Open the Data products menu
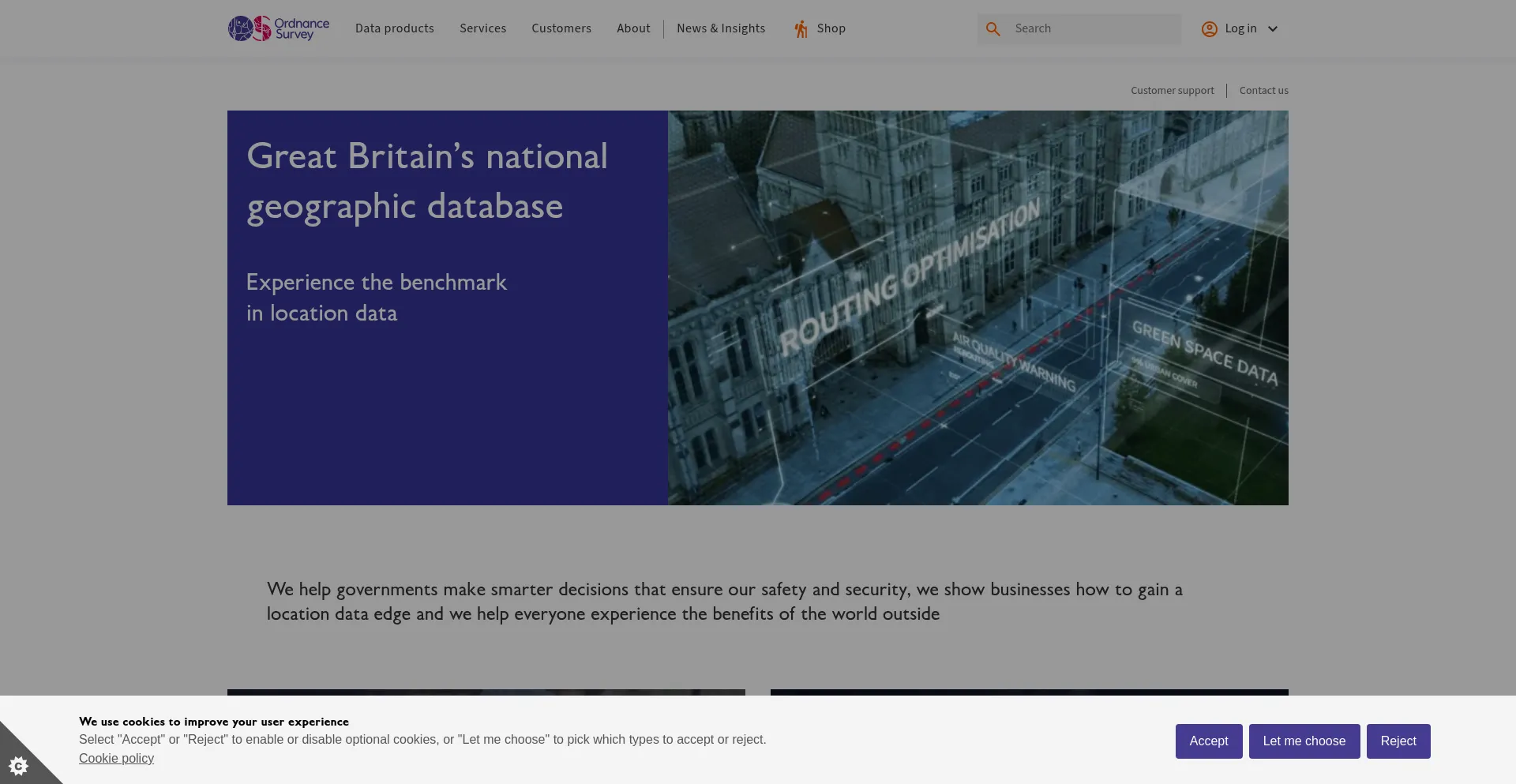This screenshot has width=1516, height=784. [394, 28]
